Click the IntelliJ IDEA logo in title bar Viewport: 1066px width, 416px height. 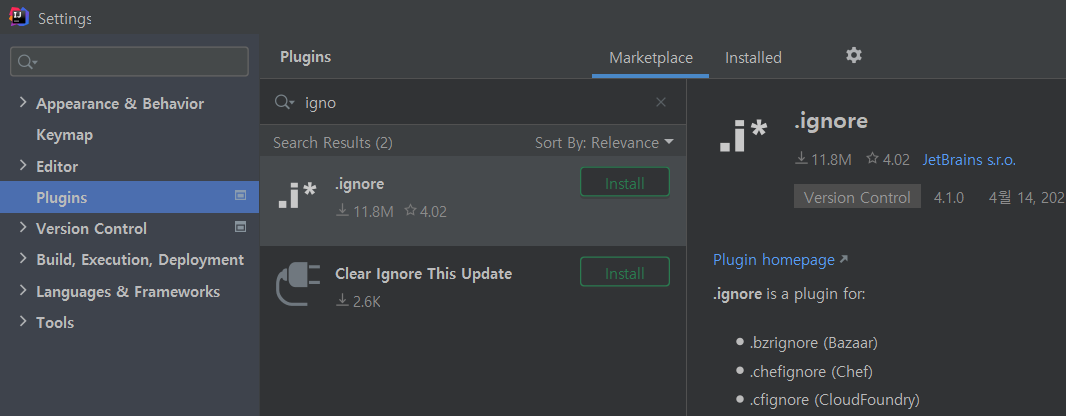(x=18, y=16)
